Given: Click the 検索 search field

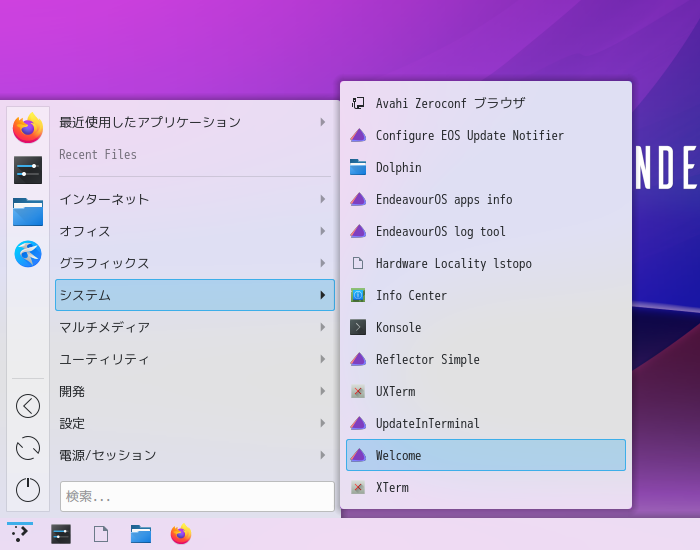Looking at the screenshot, I should pos(197,496).
